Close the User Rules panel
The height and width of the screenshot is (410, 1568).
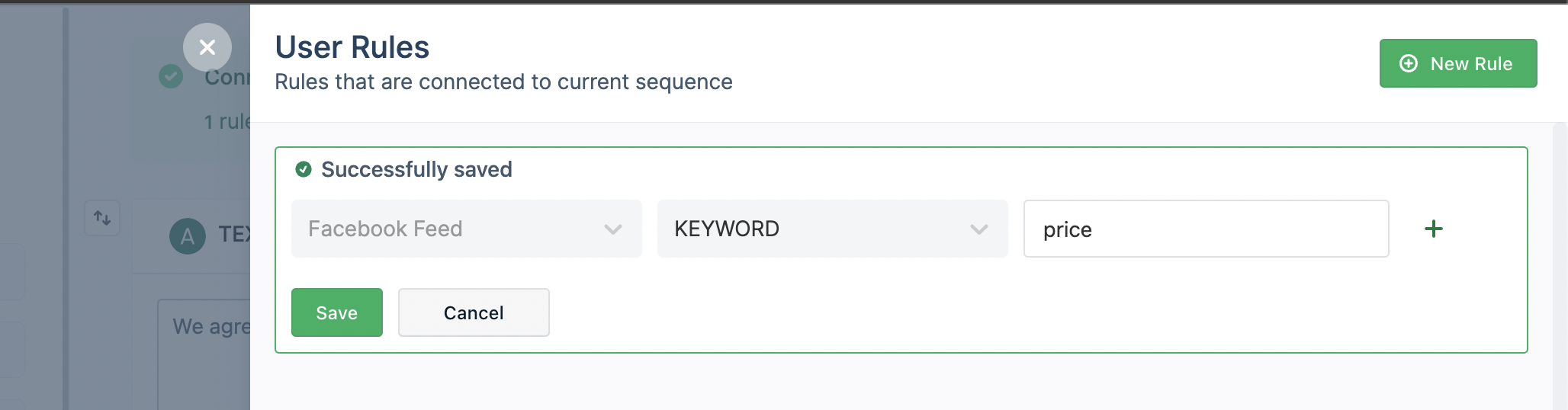click(x=207, y=47)
